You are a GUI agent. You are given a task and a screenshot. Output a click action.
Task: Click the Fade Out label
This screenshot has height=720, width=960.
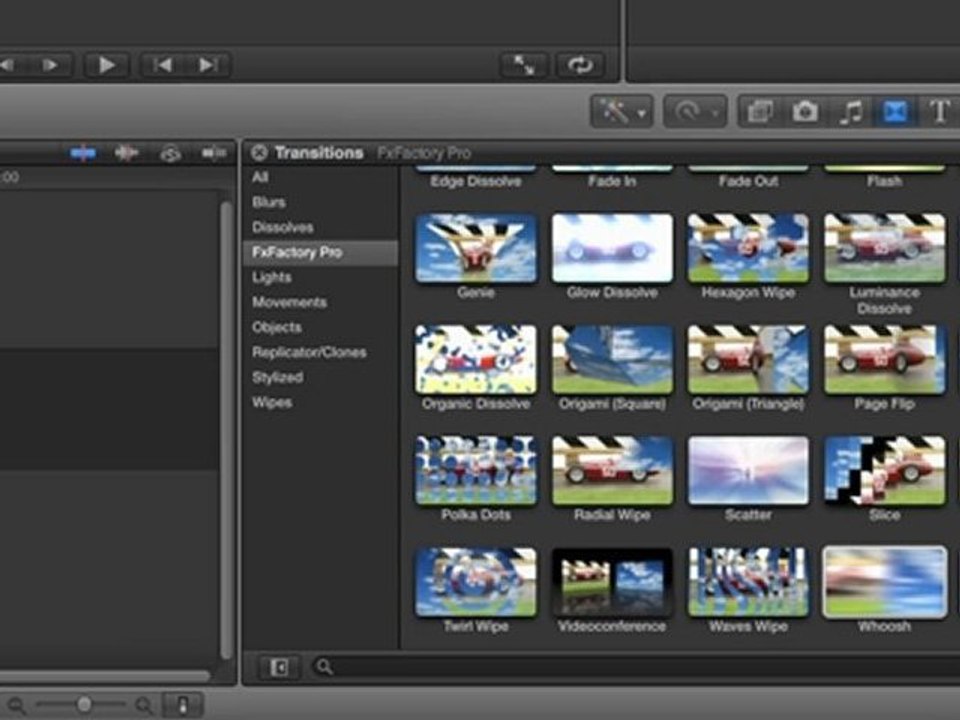coord(748,181)
